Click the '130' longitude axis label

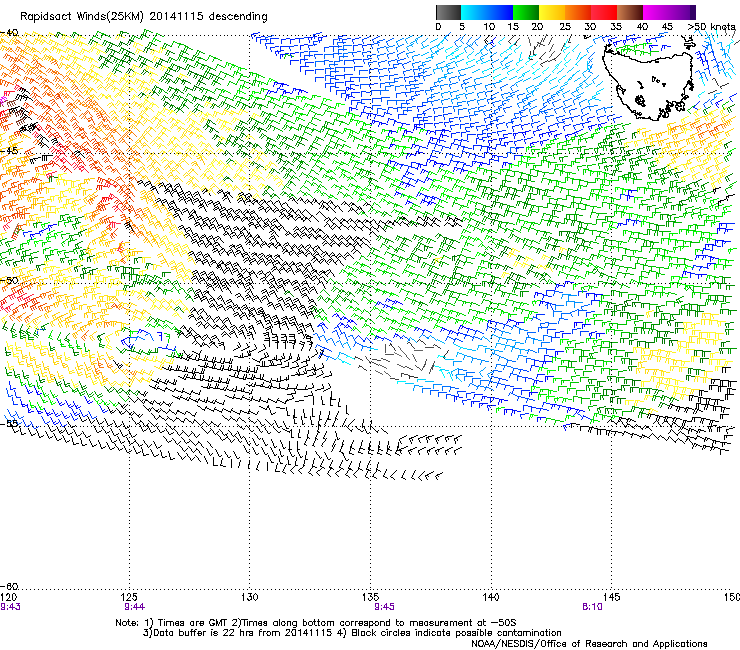tap(250, 597)
